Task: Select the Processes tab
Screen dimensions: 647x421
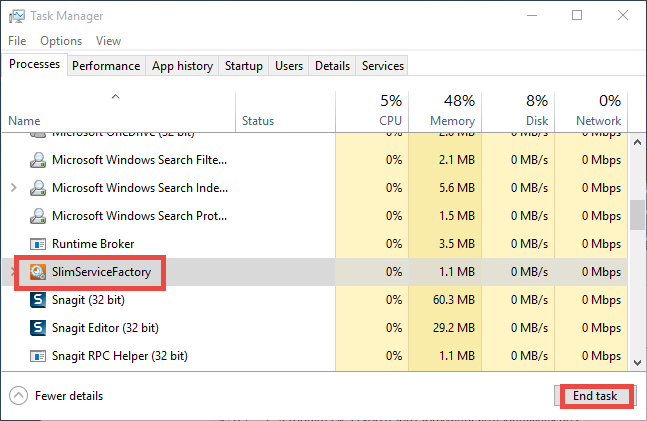Action: point(35,64)
